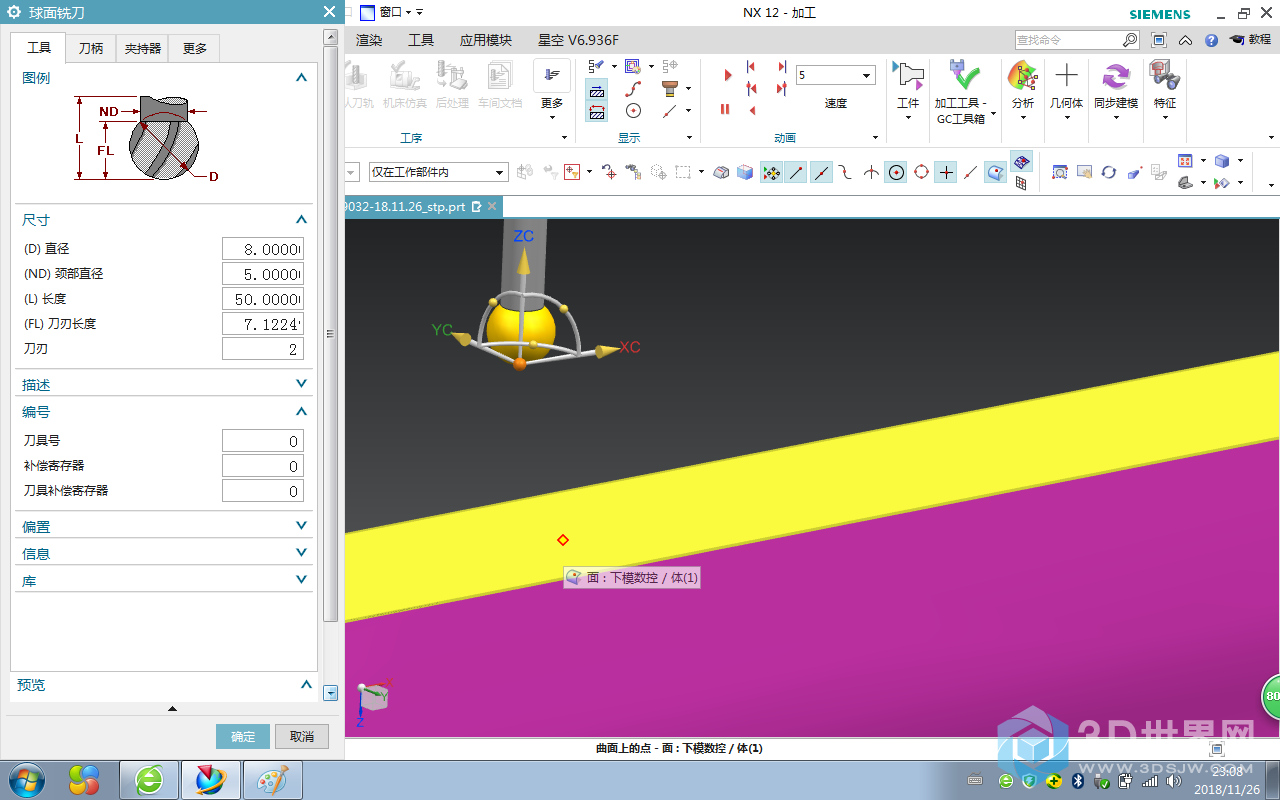Collapse the 预览 preview section
1280x800 pixels.
click(306, 685)
